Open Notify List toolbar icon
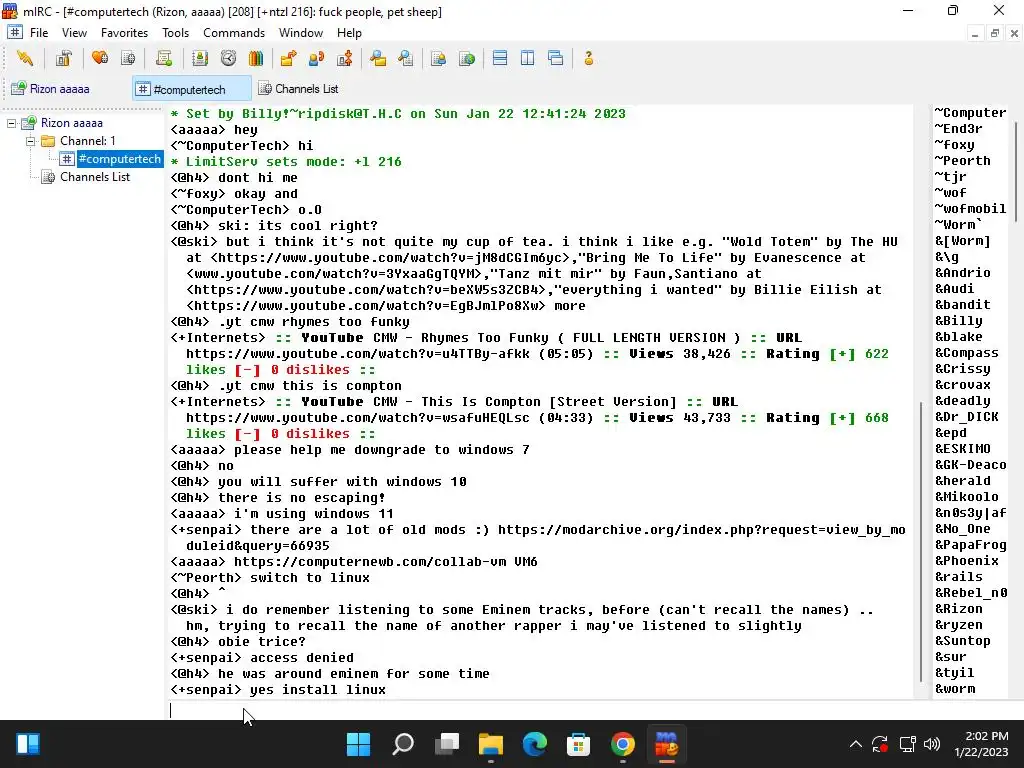The image size is (1024, 768). 439,59
